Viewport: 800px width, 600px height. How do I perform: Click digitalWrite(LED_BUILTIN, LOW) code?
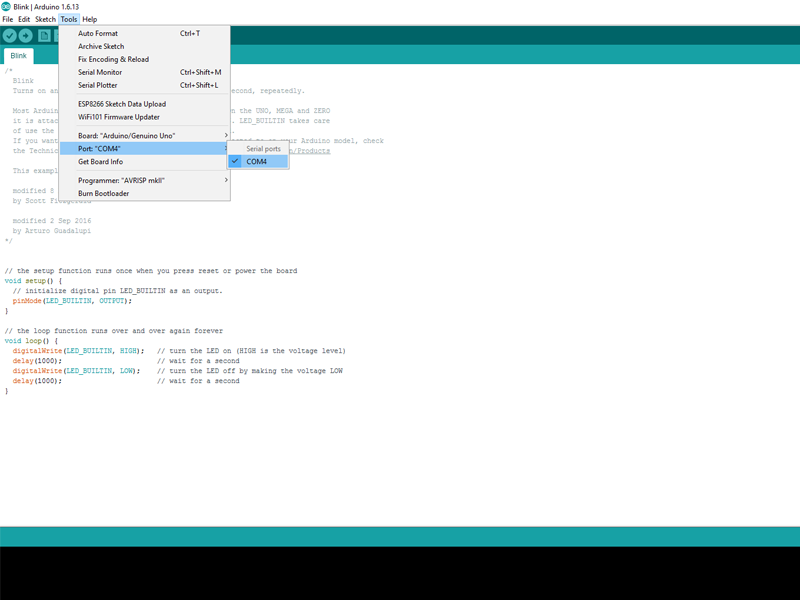coord(77,371)
